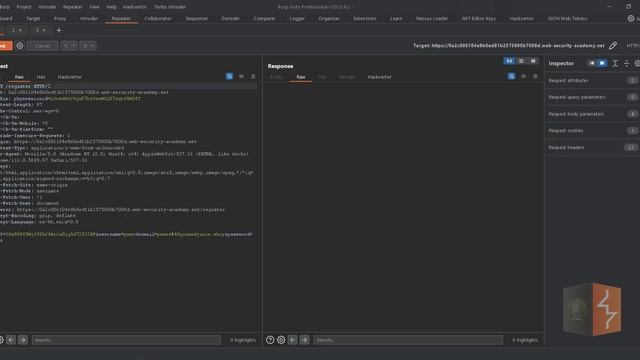Open the JWT Editor Keys tab

pyautogui.click(x=479, y=19)
